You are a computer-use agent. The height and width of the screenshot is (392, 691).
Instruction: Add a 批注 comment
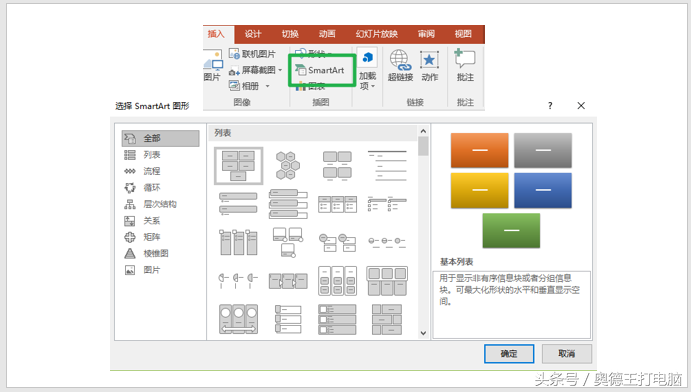click(465, 65)
